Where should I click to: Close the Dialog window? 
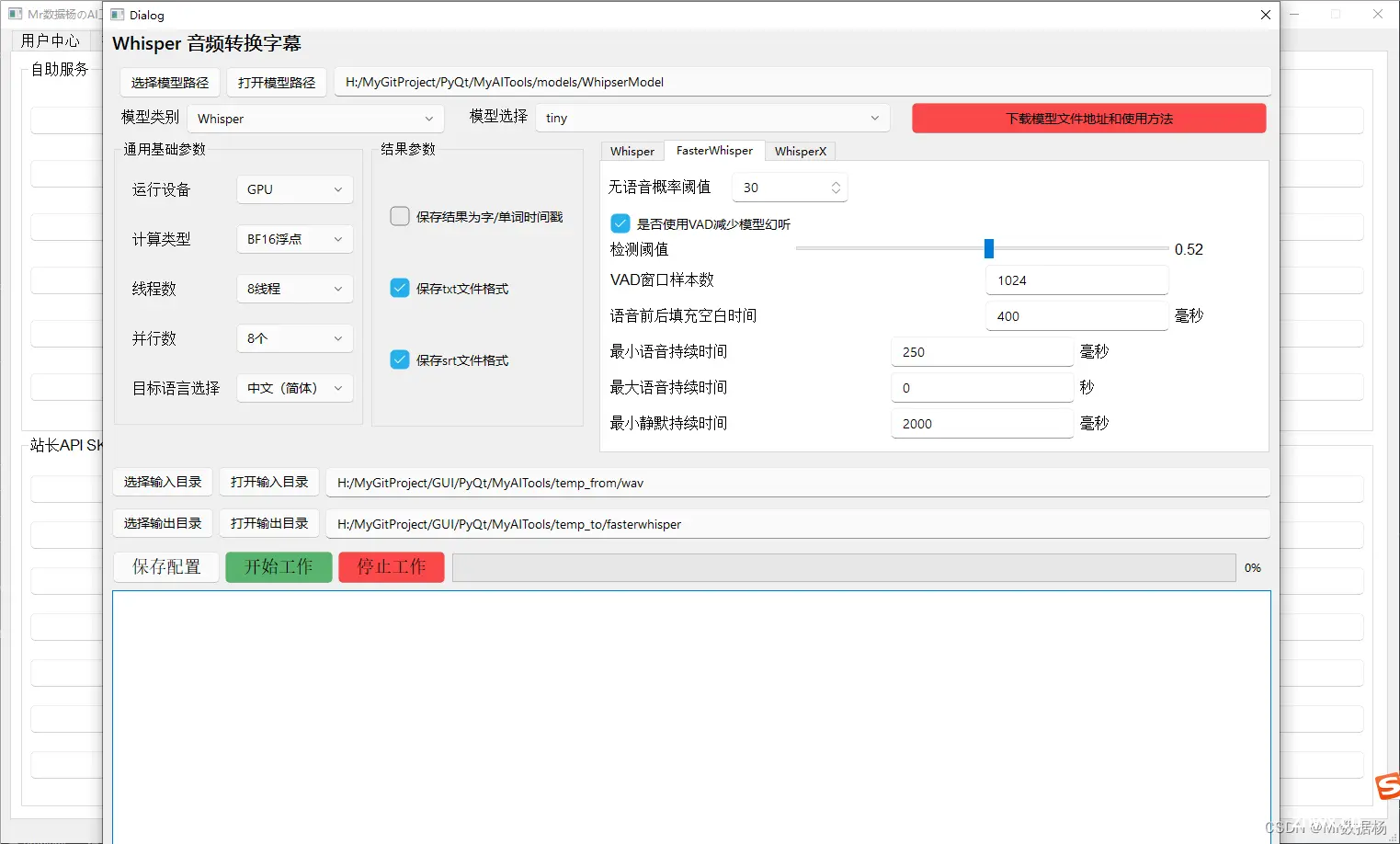(x=1265, y=15)
